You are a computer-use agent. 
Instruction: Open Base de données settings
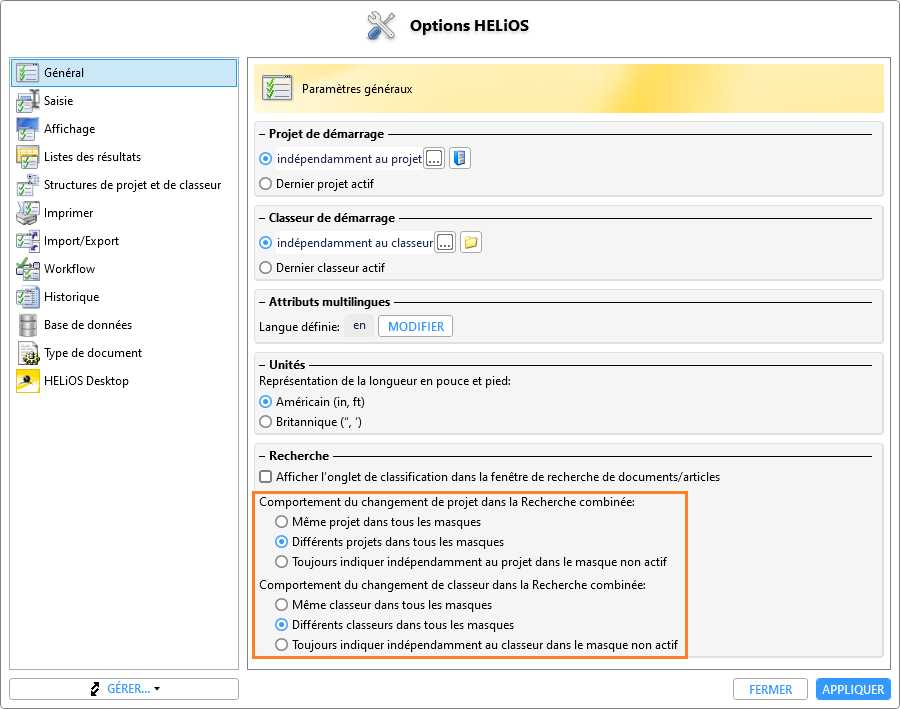(124, 325)
